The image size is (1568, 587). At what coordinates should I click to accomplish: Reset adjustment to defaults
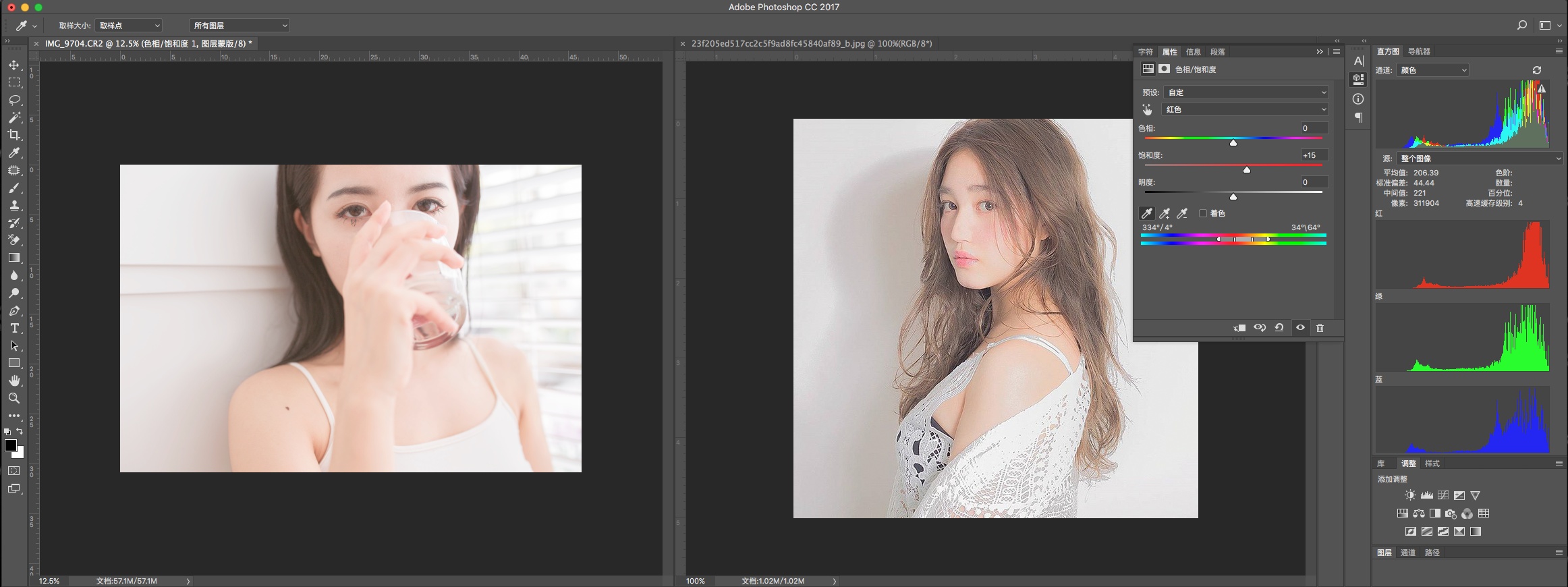[x=1279, y=328]
